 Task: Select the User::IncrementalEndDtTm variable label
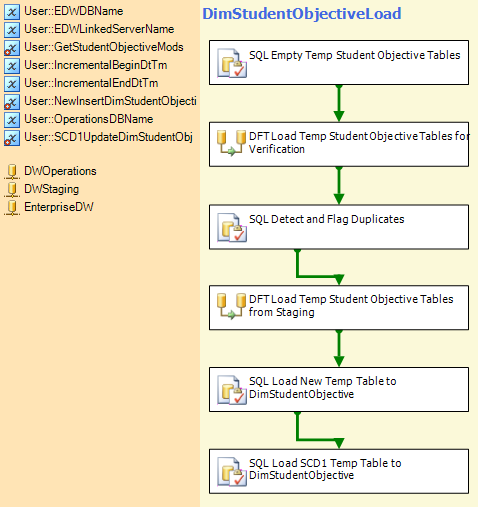click(91, 83)
